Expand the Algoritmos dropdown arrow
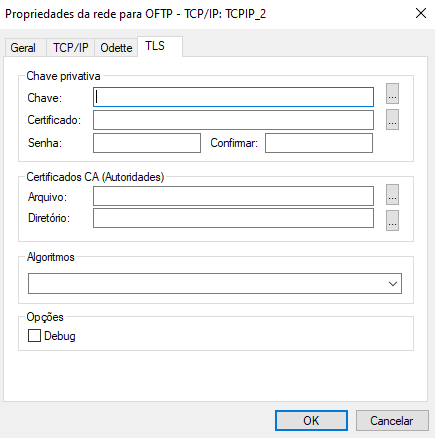Viewport: 435px width, 438px height. point(393,284)
